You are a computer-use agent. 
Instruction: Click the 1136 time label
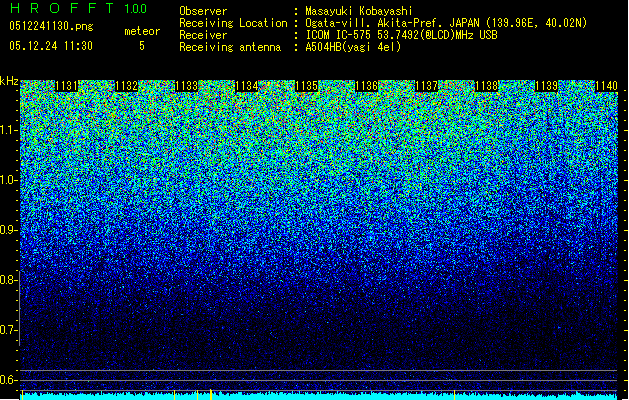click(367, 86)
